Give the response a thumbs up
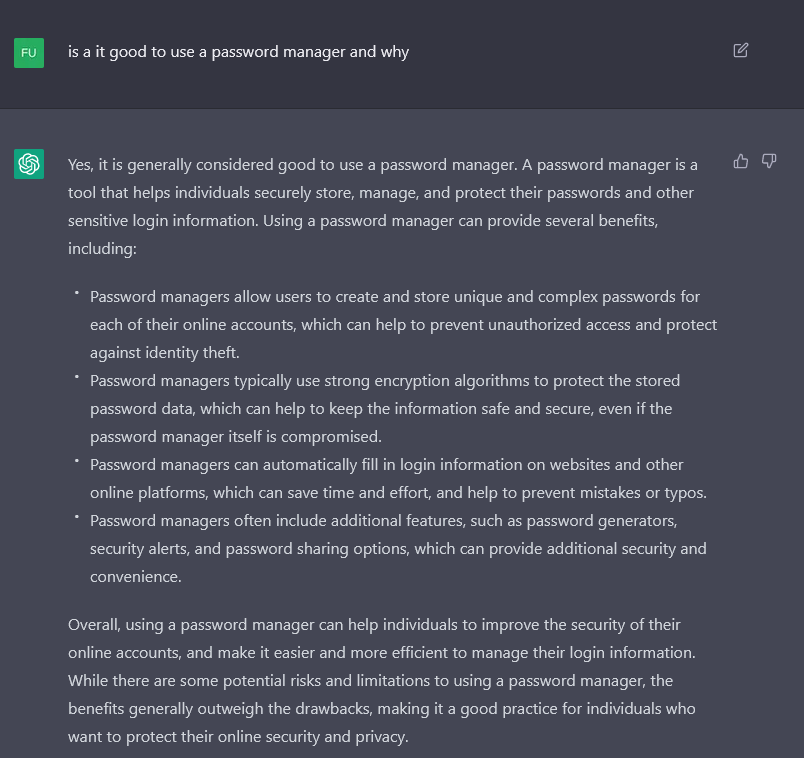This screenshot has width=804, height=758. coord(741,161)
